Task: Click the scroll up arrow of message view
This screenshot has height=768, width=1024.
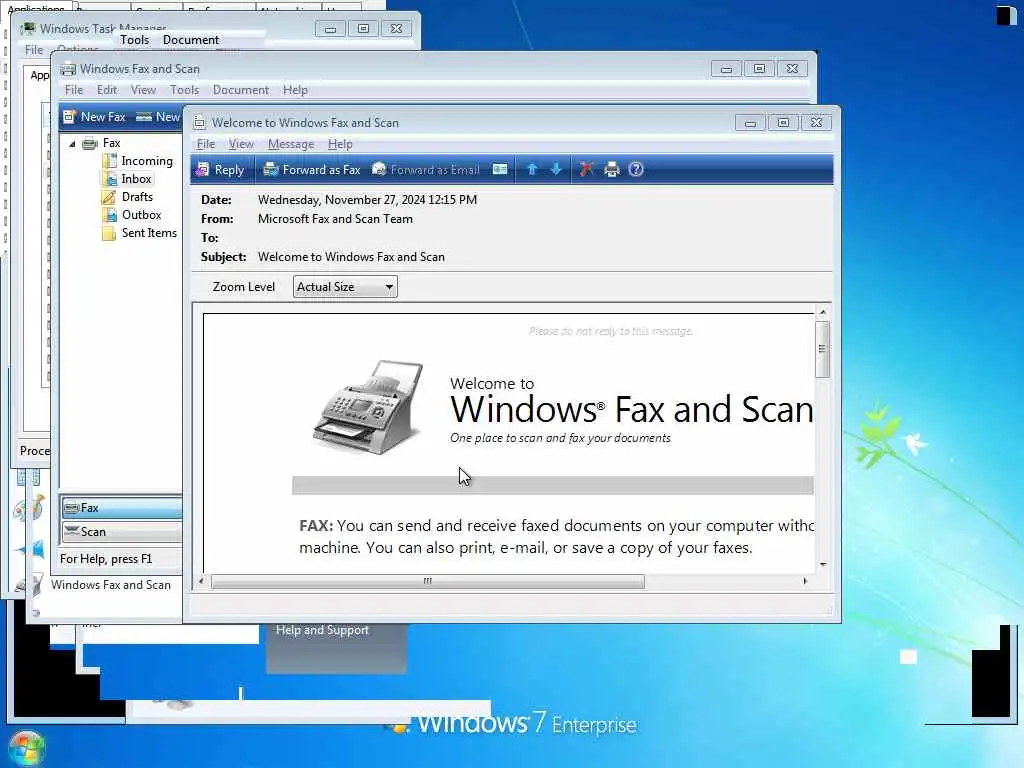Action: click(x=823, y=312)
